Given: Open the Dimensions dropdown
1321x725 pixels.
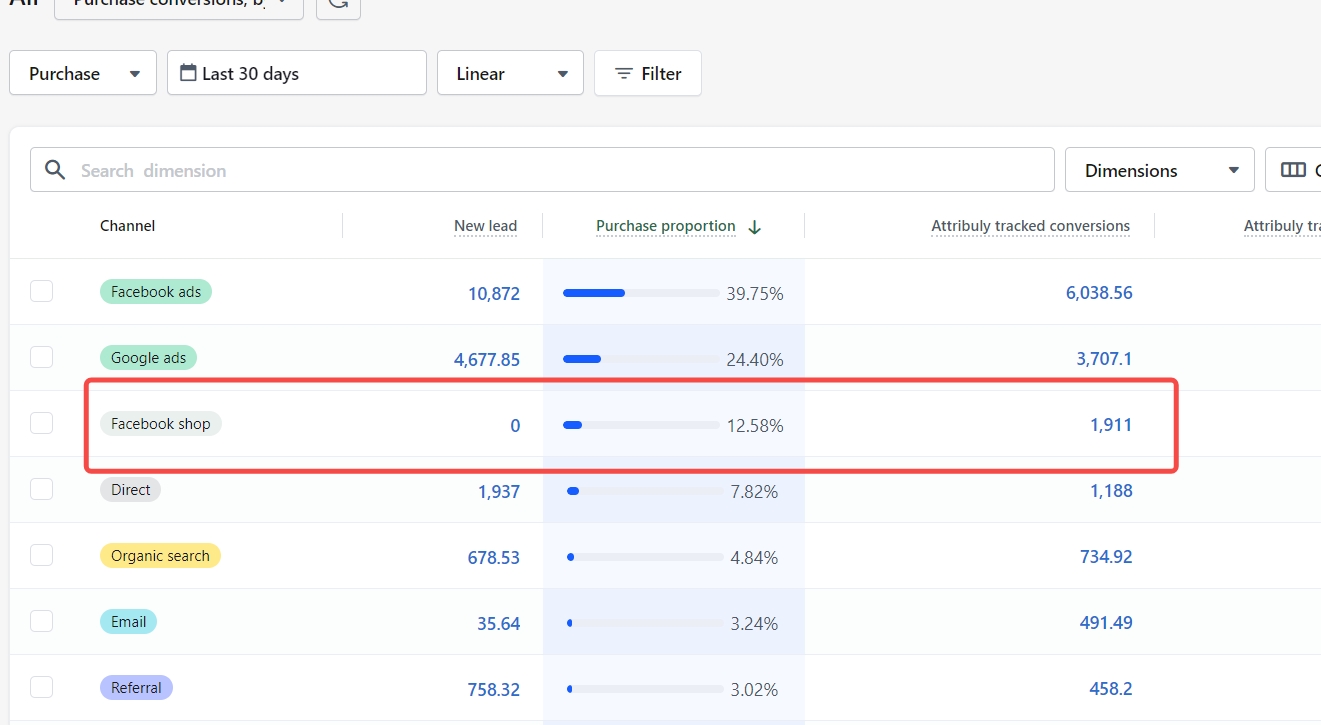Looking at the screenshot, I should point(1160,170).
